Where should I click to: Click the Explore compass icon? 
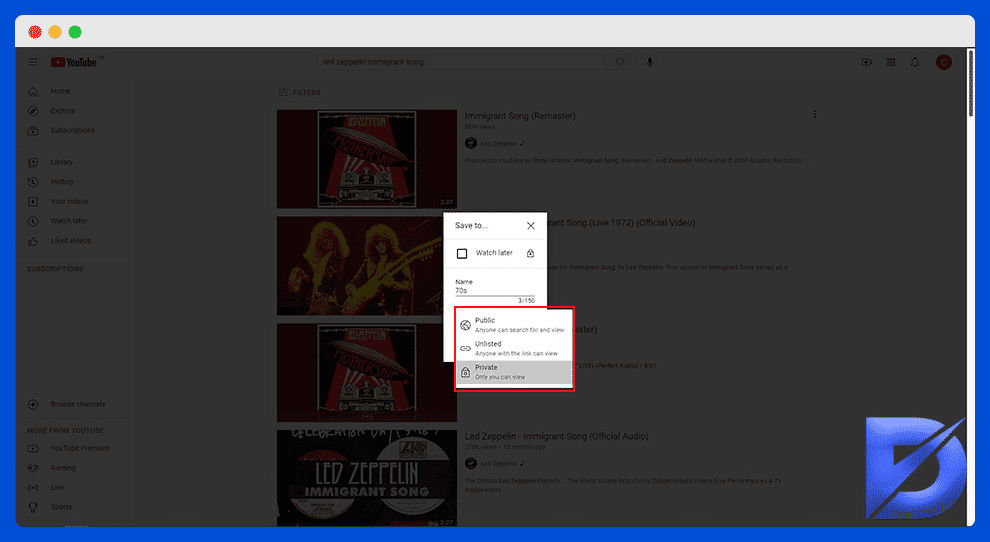point(33,111)
